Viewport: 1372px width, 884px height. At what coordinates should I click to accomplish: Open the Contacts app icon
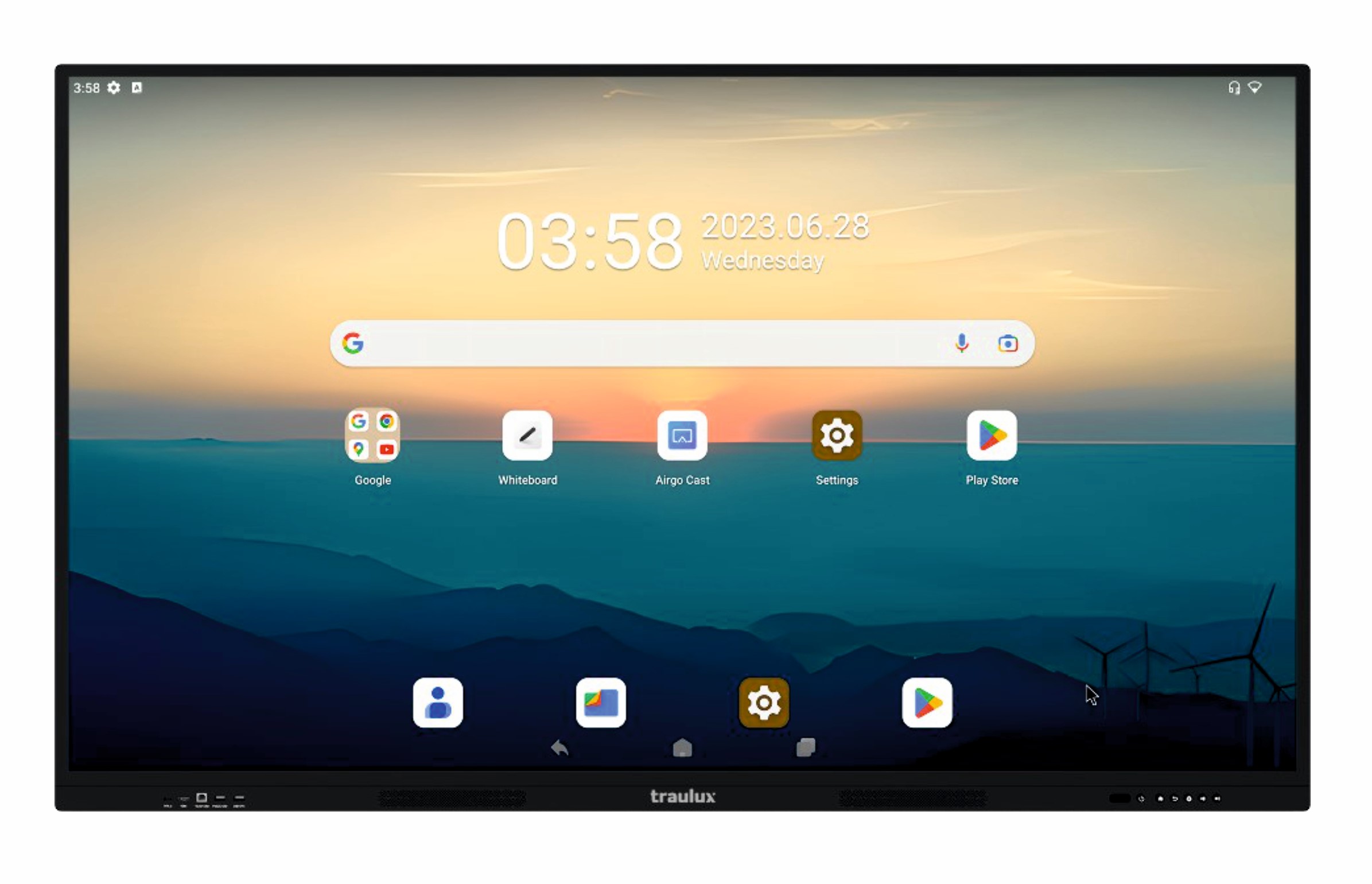pyautogui.click(x=437, y=702)
